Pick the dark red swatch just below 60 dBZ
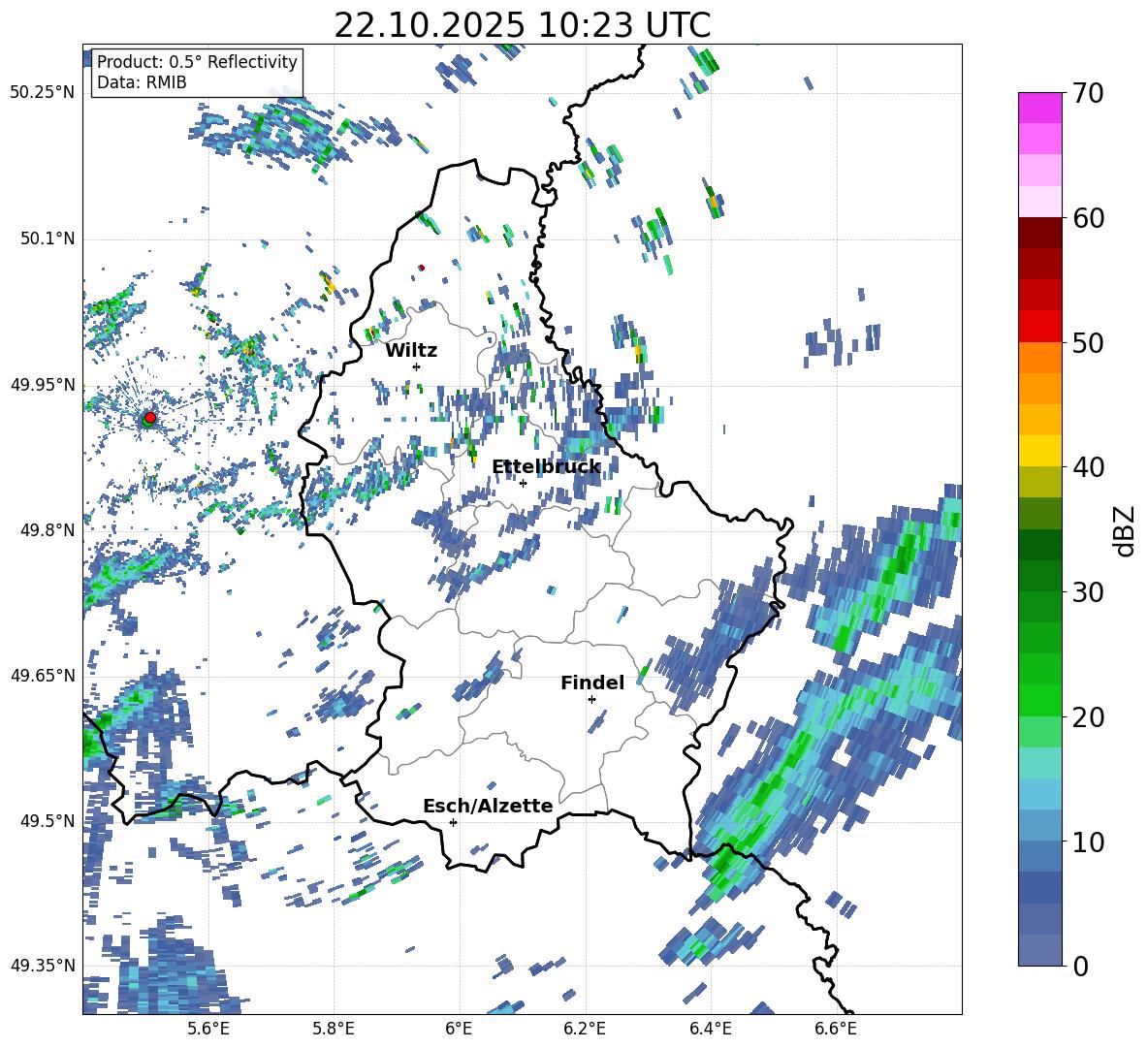 (x=1040, y=233)
